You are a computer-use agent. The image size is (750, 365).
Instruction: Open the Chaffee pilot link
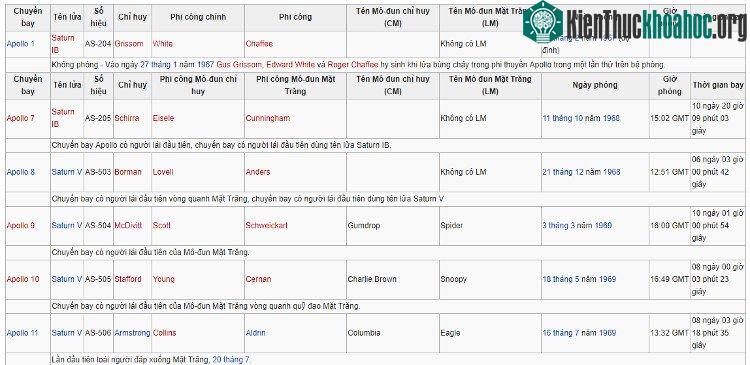(259, 44)
